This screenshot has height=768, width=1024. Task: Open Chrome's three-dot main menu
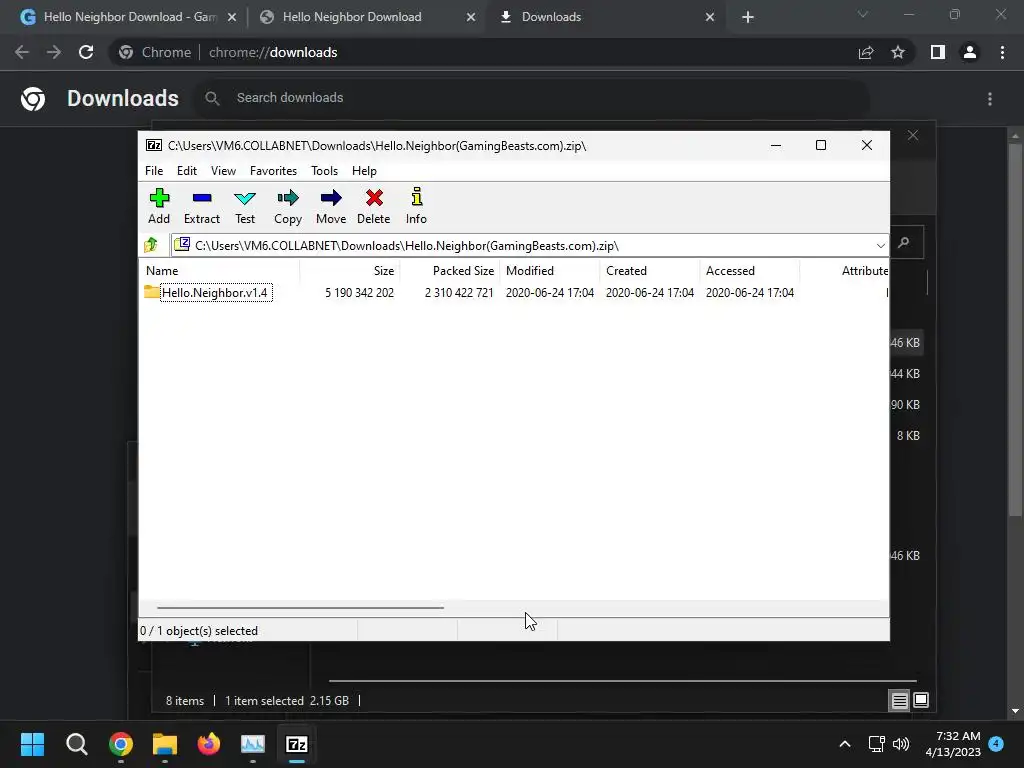click(1002, 52)
